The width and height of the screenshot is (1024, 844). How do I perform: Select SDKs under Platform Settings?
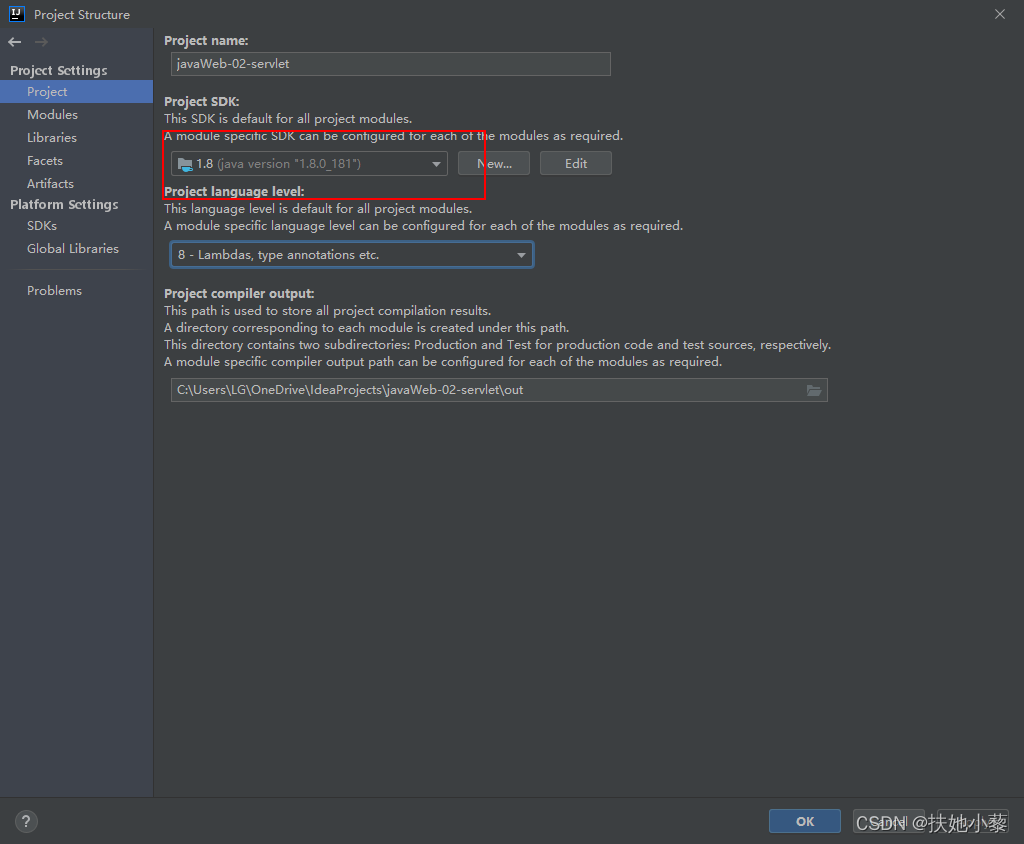[42, 225]
